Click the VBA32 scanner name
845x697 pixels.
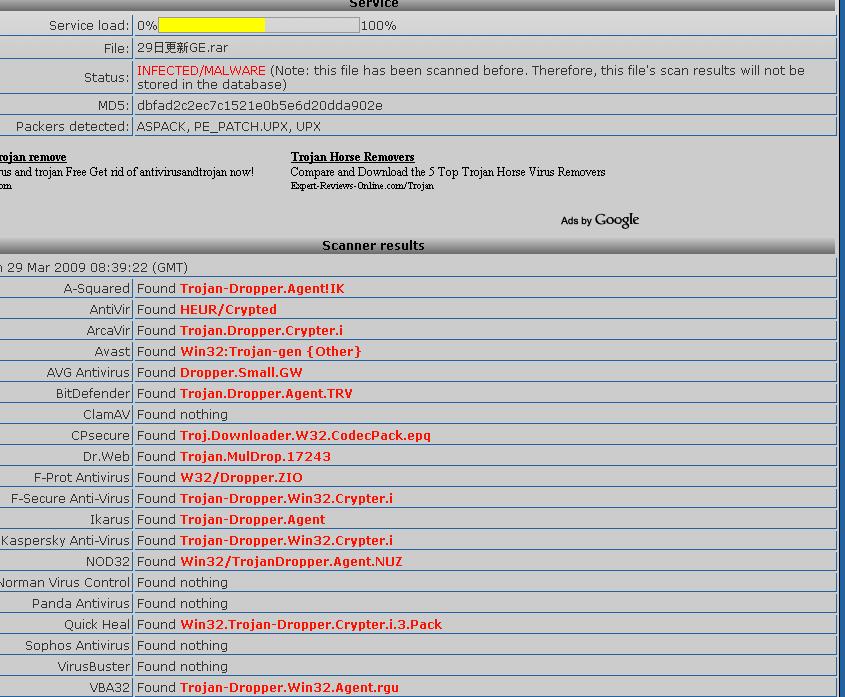(x=110, y=688)
